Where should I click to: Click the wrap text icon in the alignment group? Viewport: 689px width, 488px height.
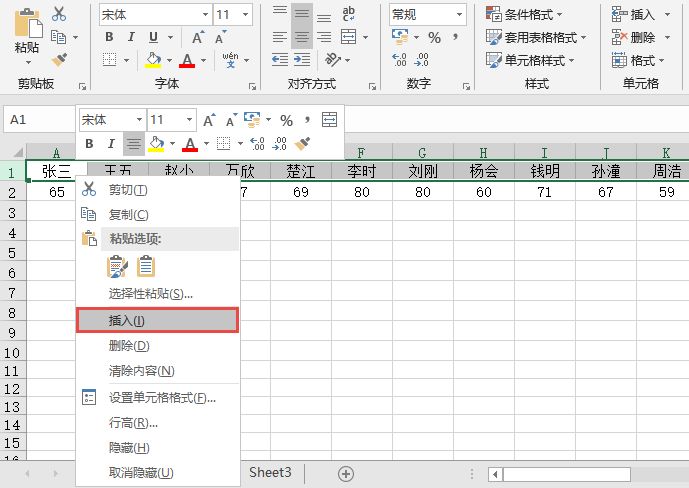click(349, 14)
